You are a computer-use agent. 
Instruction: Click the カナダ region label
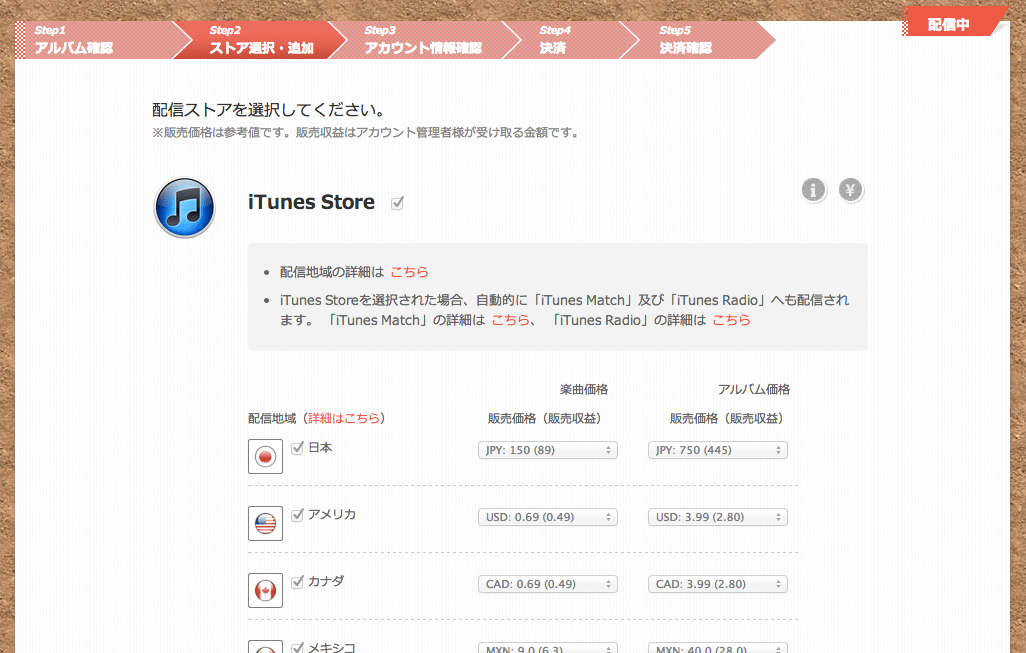[x=326, y=581]
